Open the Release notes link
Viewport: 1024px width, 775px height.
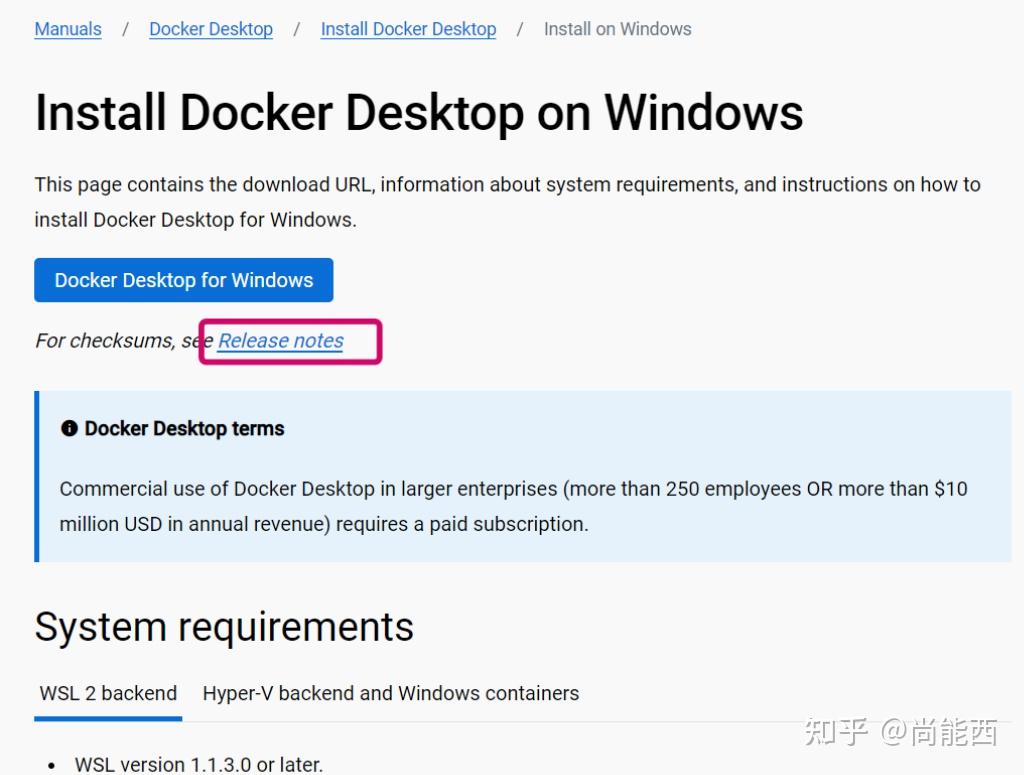pyautogui.click(x=279, y=341)
